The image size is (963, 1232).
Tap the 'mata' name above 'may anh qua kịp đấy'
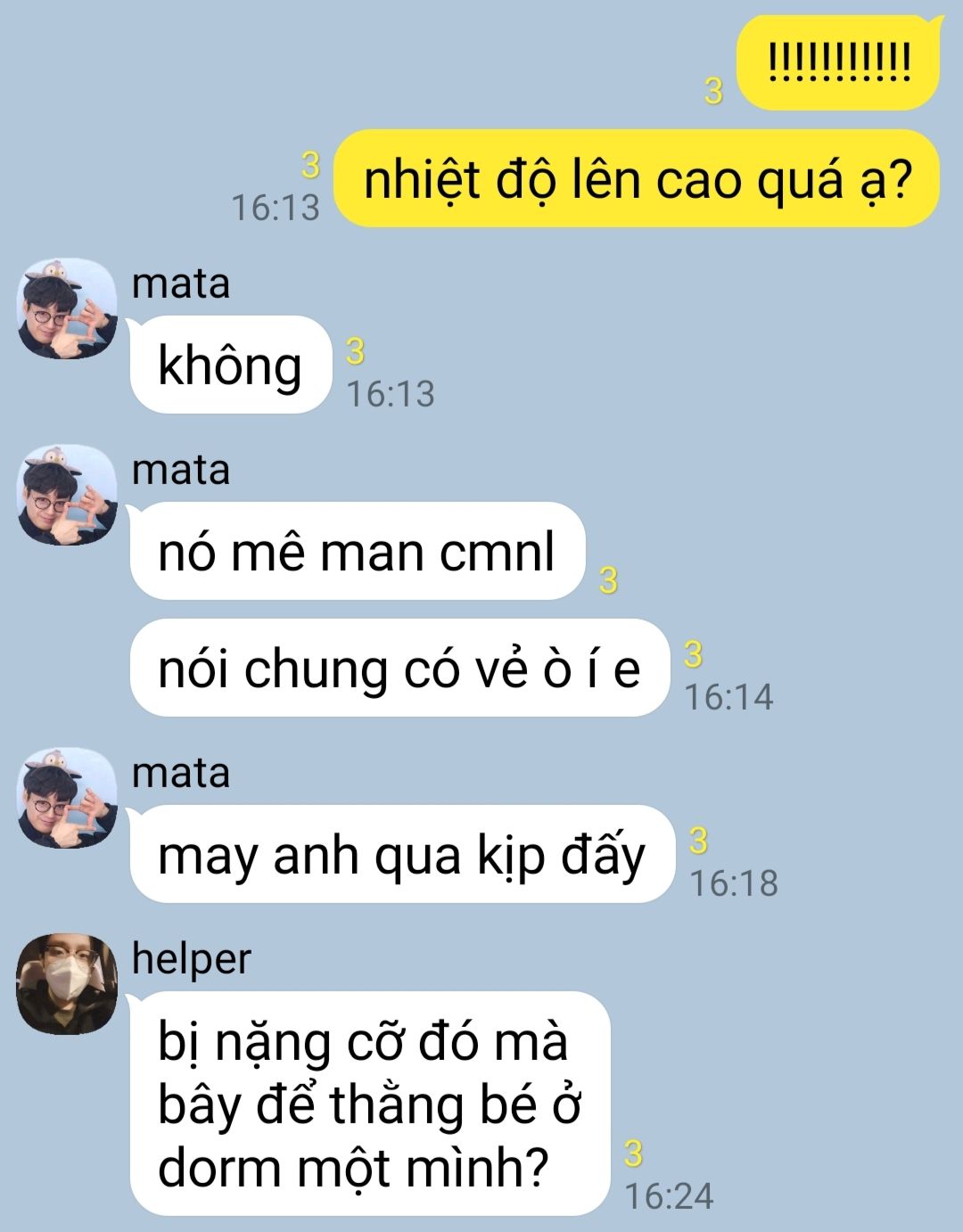[x=181, y=773]
